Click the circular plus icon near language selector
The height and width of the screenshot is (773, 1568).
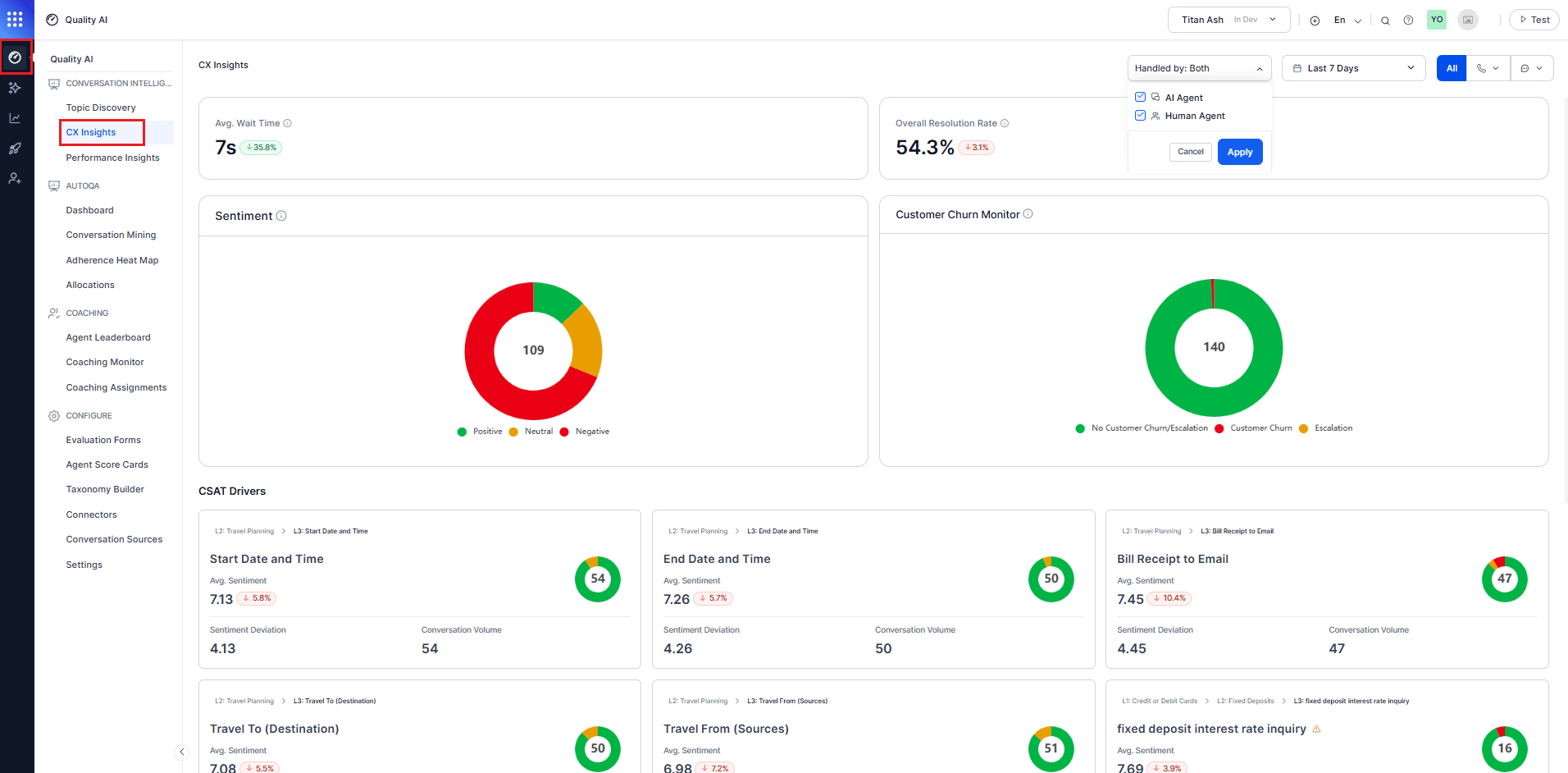pyautogui.click(x=1315, y=21)
